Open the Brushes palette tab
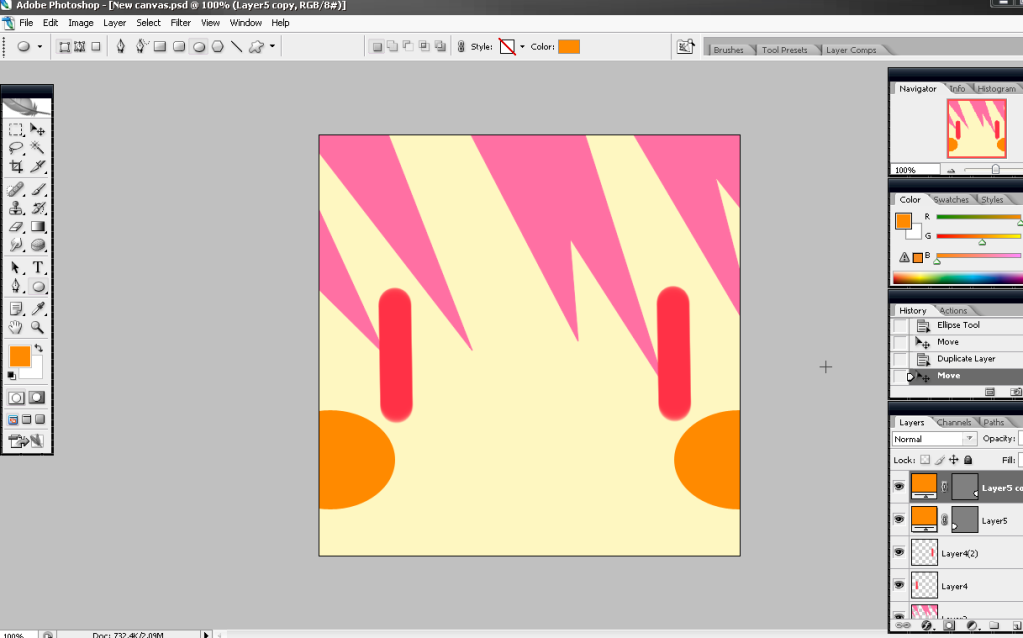Screen dimensions: 1023x638 tap(728, 50)
